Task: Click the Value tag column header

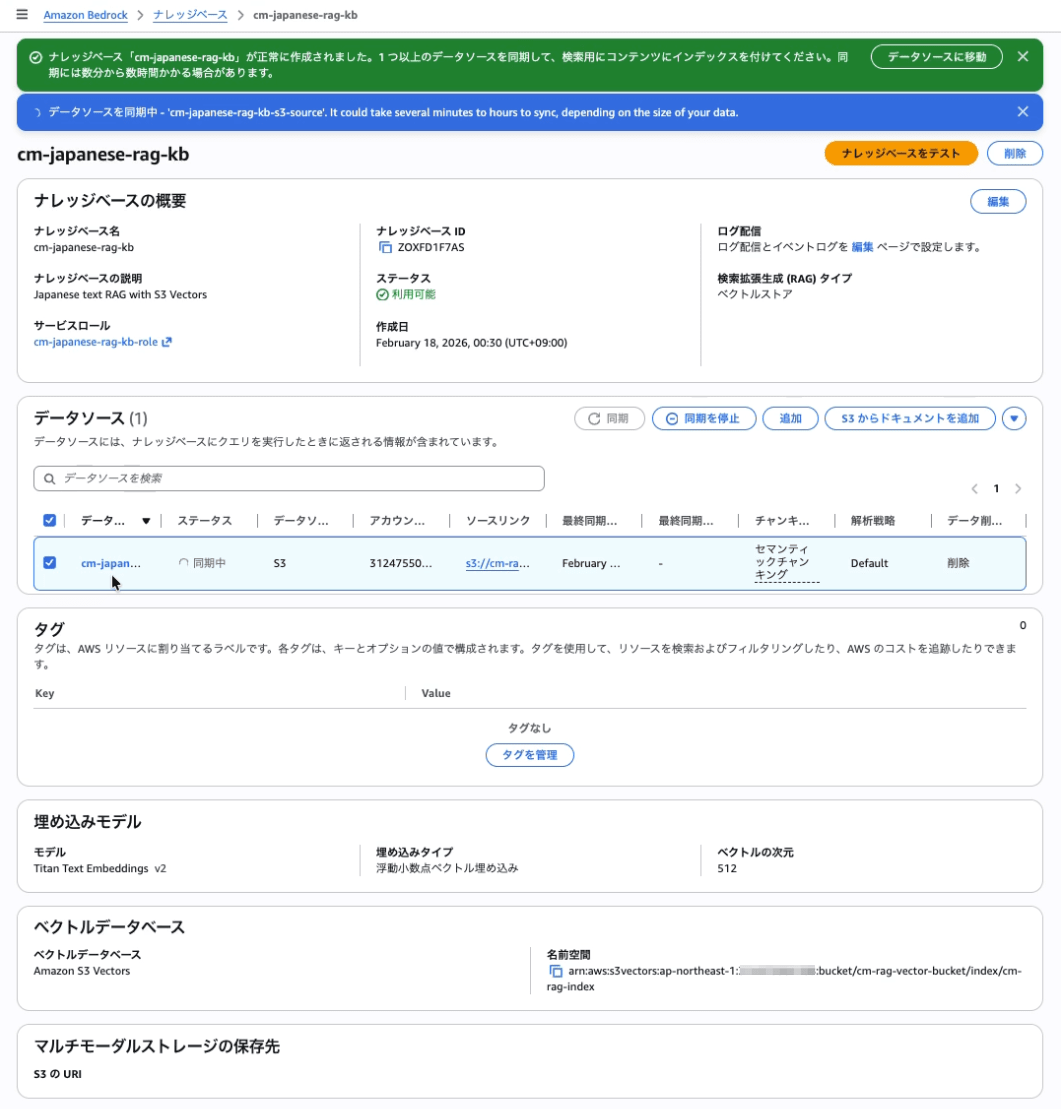Action: (x=436, y=693)
